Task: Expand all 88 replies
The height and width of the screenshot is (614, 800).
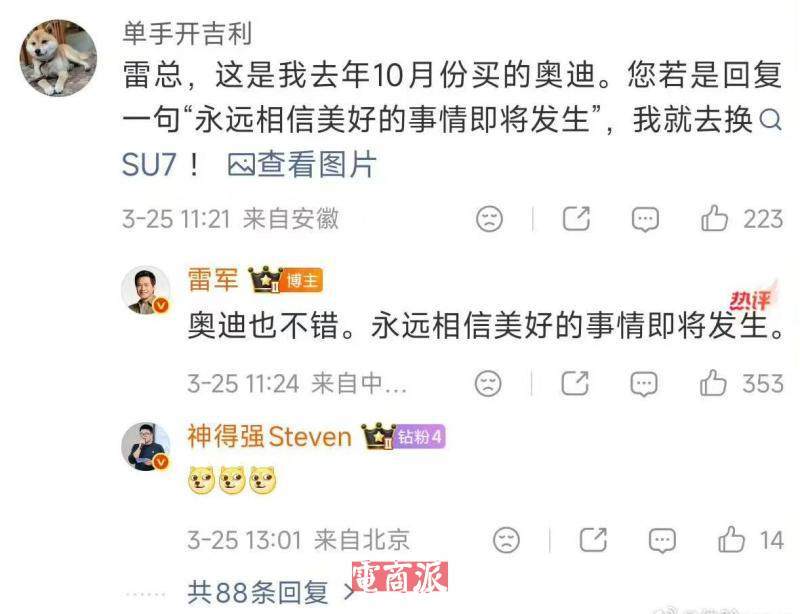Action: (270, 592)
